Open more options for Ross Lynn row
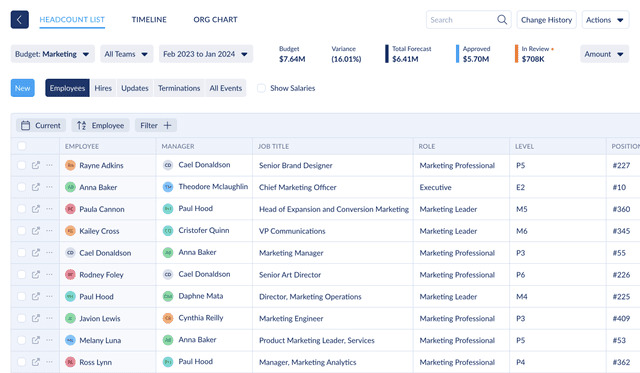The height and width of the screenshot is (373, 640). pos(49,362)
